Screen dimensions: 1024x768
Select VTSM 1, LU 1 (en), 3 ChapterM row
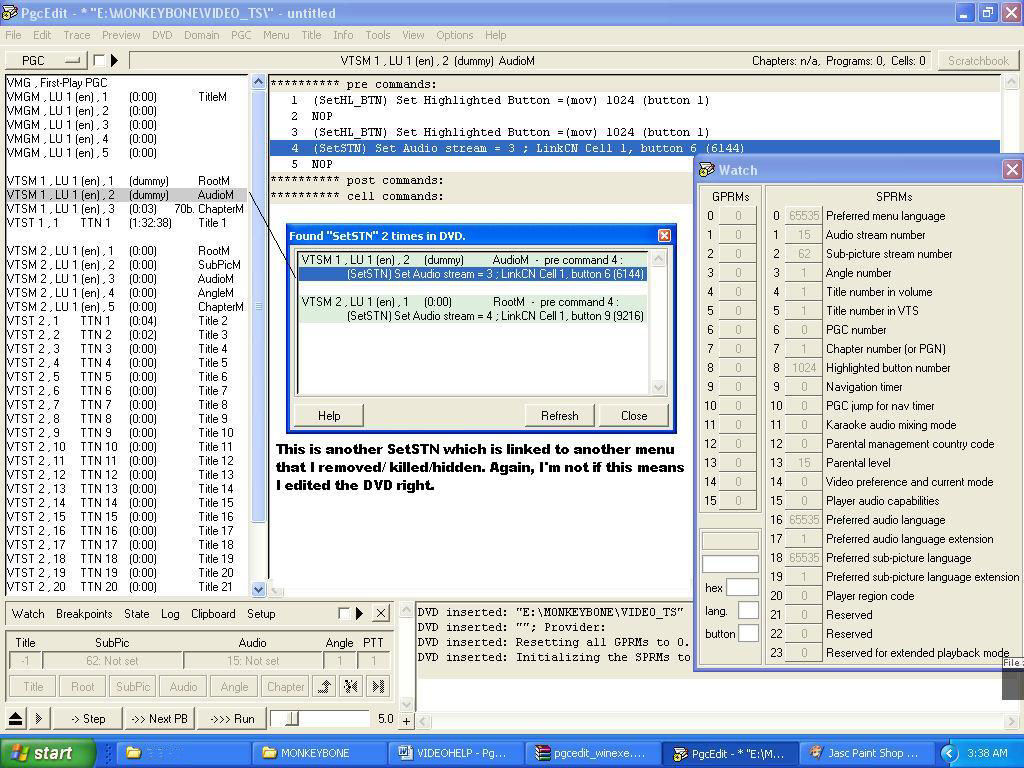point(125,209)
